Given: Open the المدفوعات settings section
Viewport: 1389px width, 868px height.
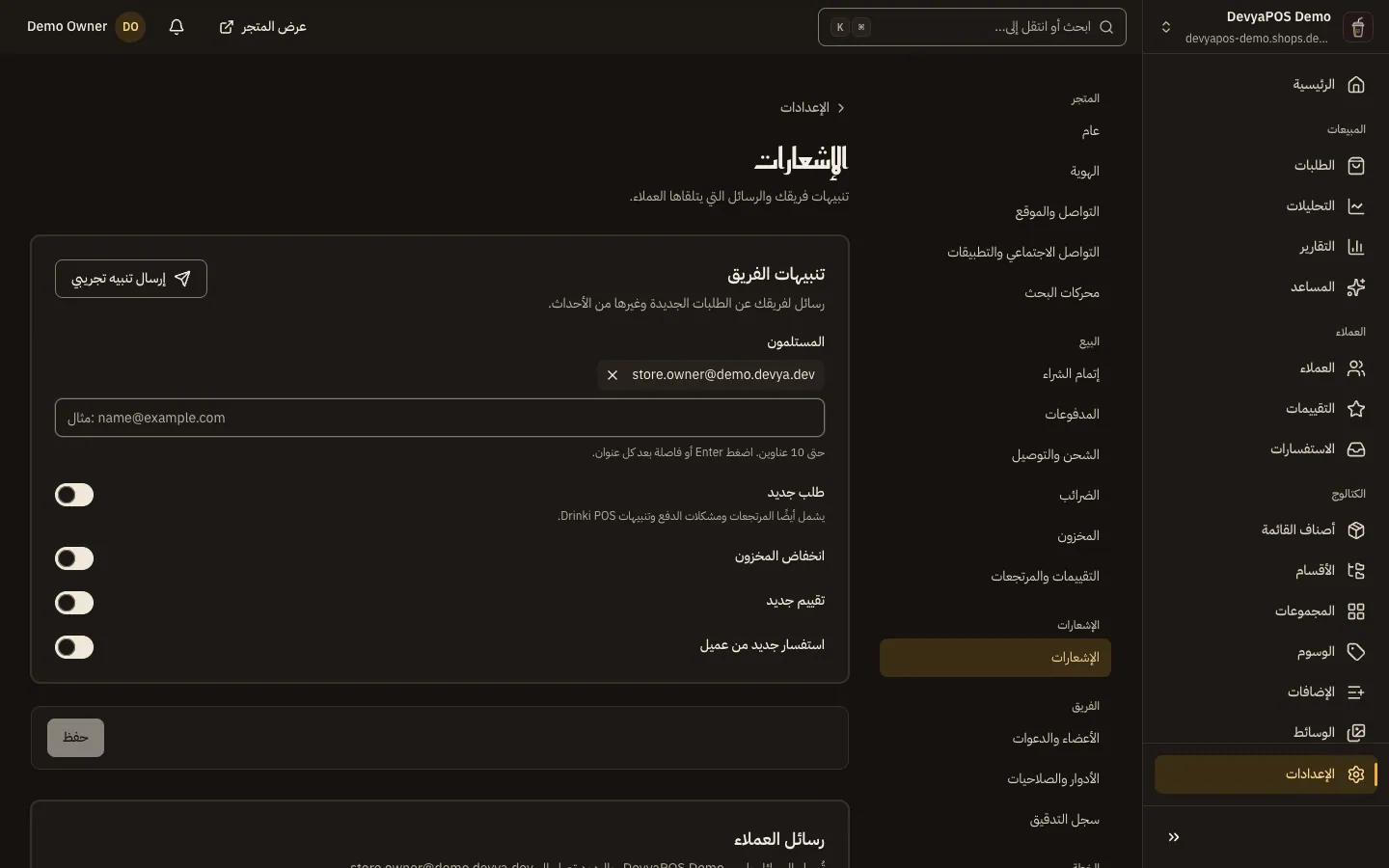Looking at the screenshot, I should click(x=995, y=415).
